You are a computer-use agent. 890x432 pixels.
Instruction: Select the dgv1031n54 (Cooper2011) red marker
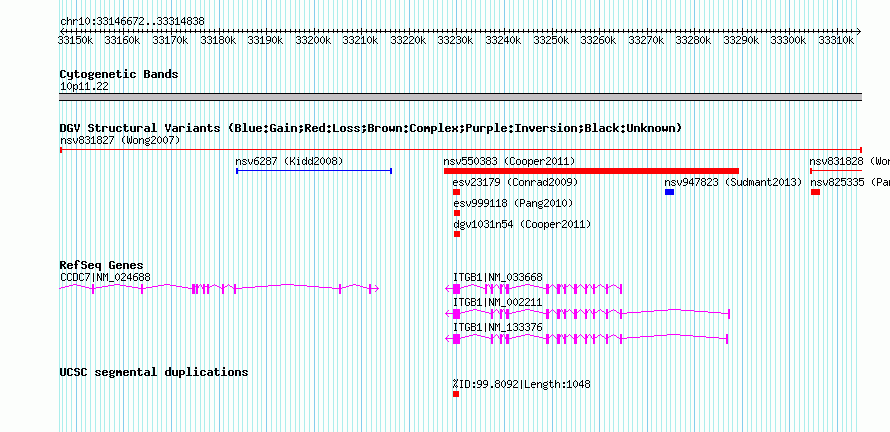tap(456, 234)
